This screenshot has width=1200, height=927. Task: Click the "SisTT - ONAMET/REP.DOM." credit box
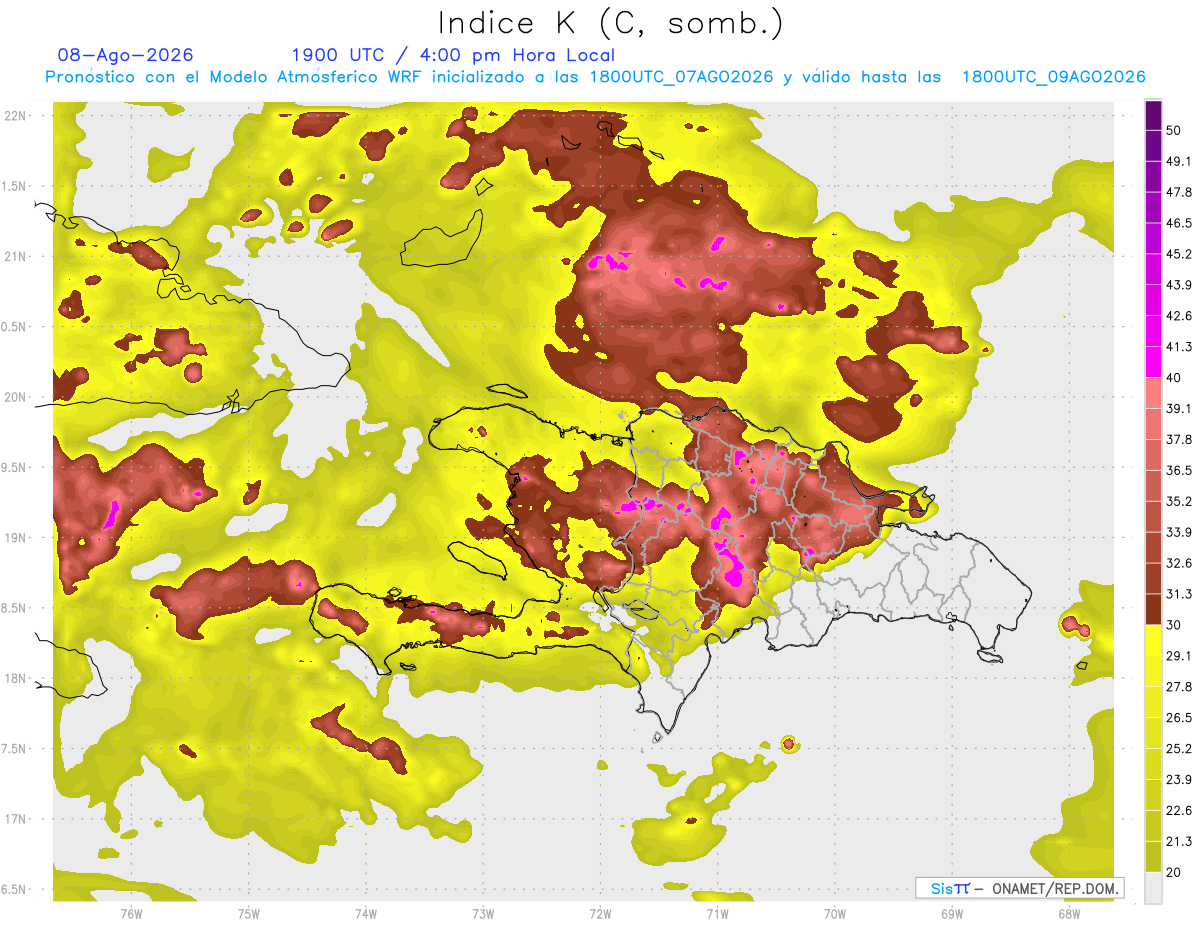tap(1021, 888)
